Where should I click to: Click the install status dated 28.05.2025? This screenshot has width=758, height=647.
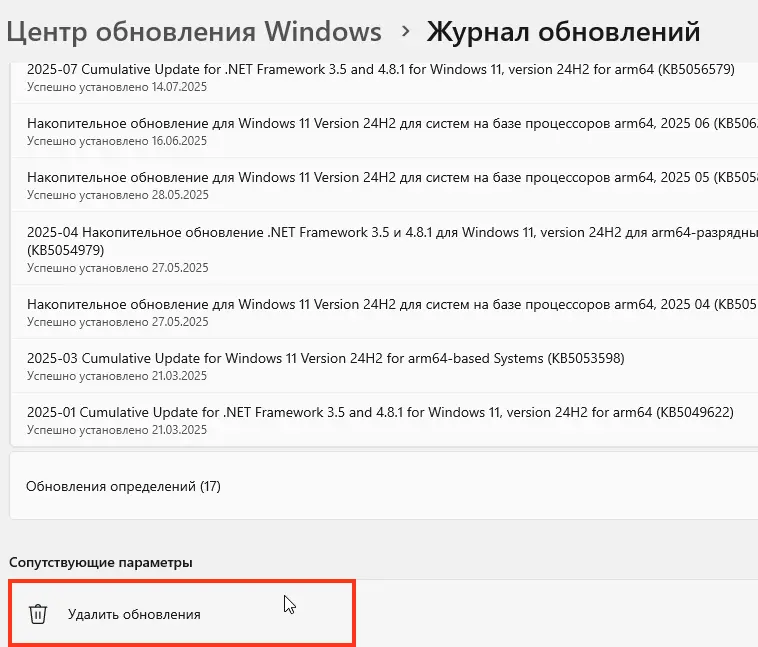(x=117, y=195)
